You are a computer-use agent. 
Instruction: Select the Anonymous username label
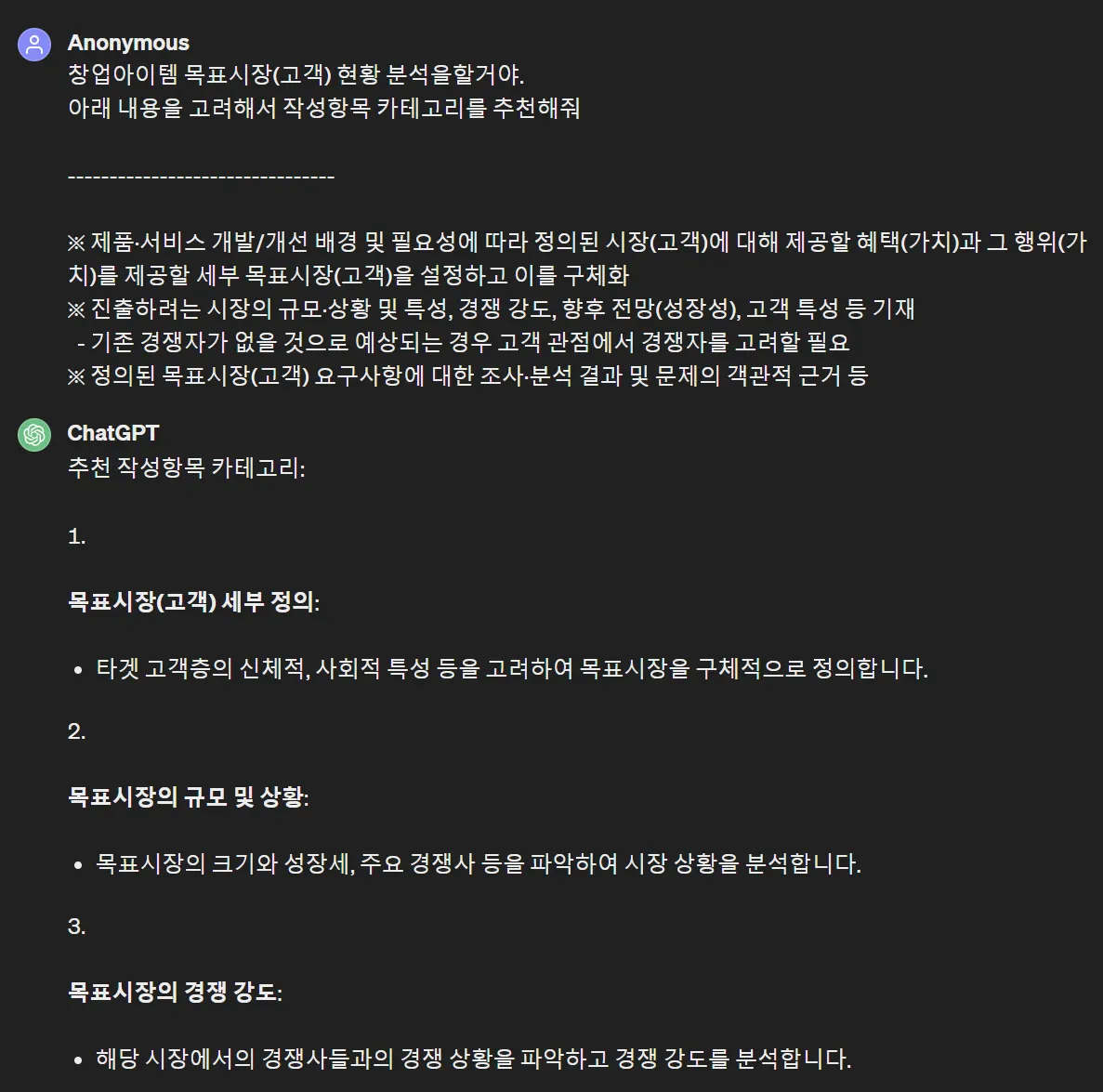pyautogui.click(x=128, y=43)
